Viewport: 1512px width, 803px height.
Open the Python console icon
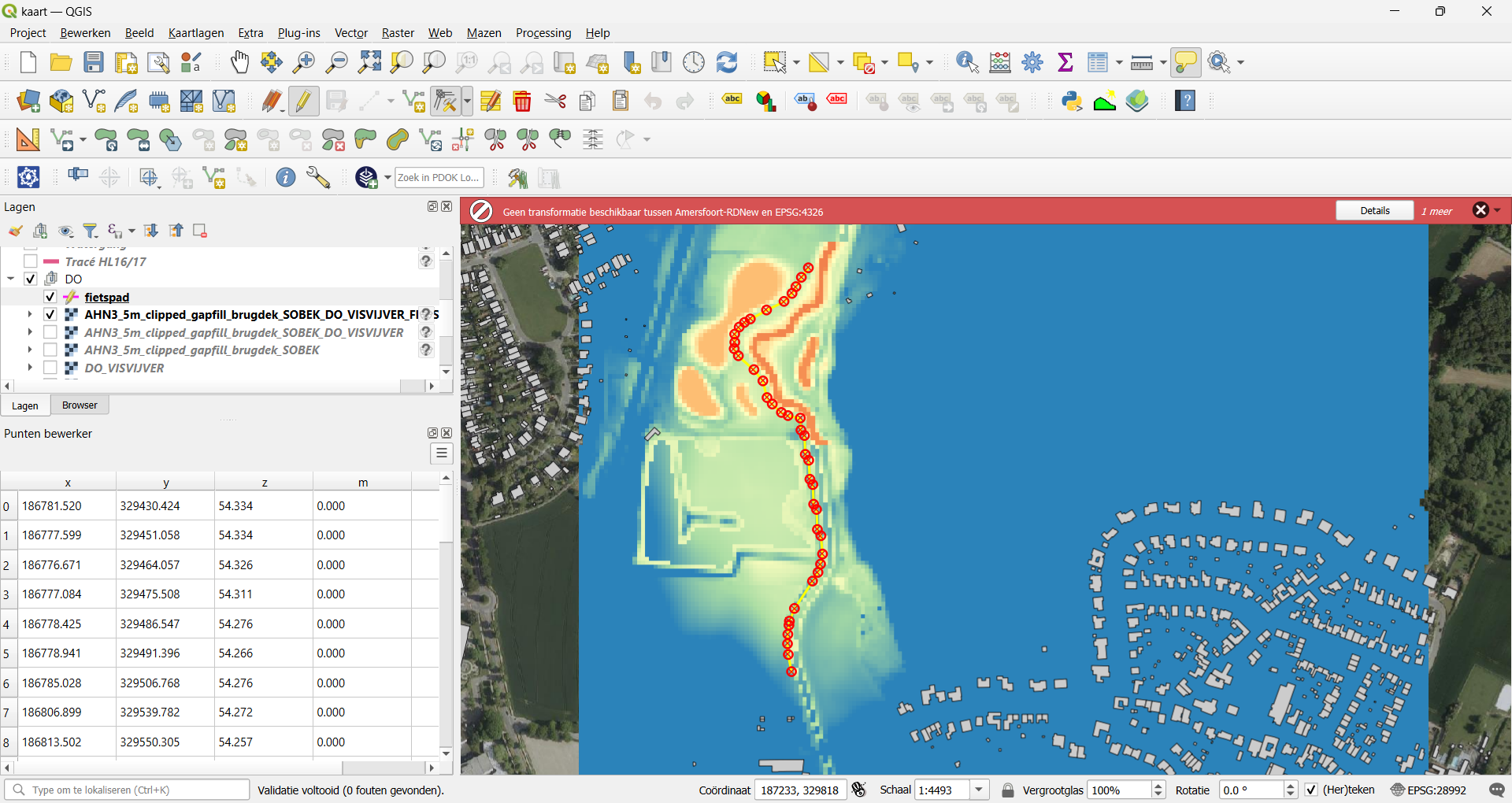pyautogui.click(x=1072, y=101)
